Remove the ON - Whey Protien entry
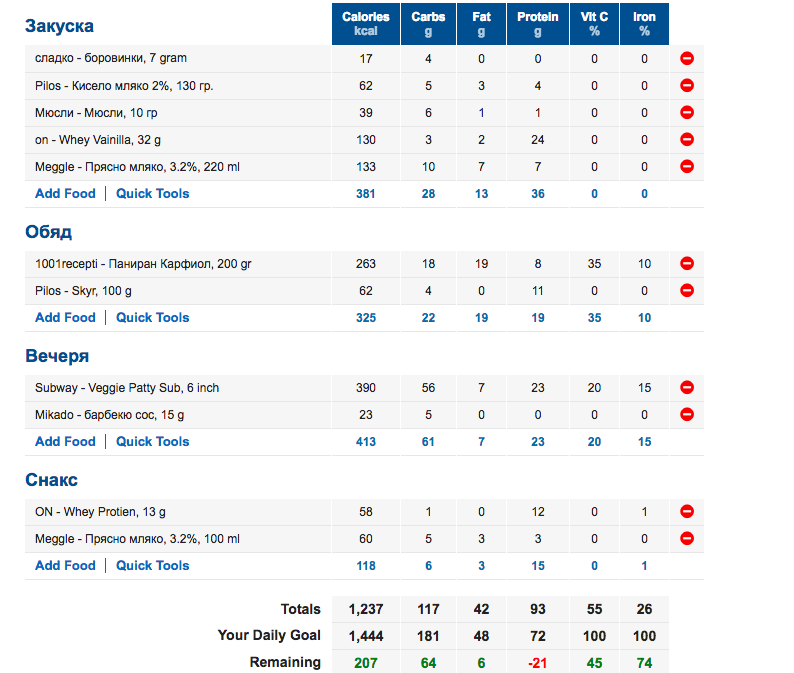794x673 pixels. [x=687, y=512]
